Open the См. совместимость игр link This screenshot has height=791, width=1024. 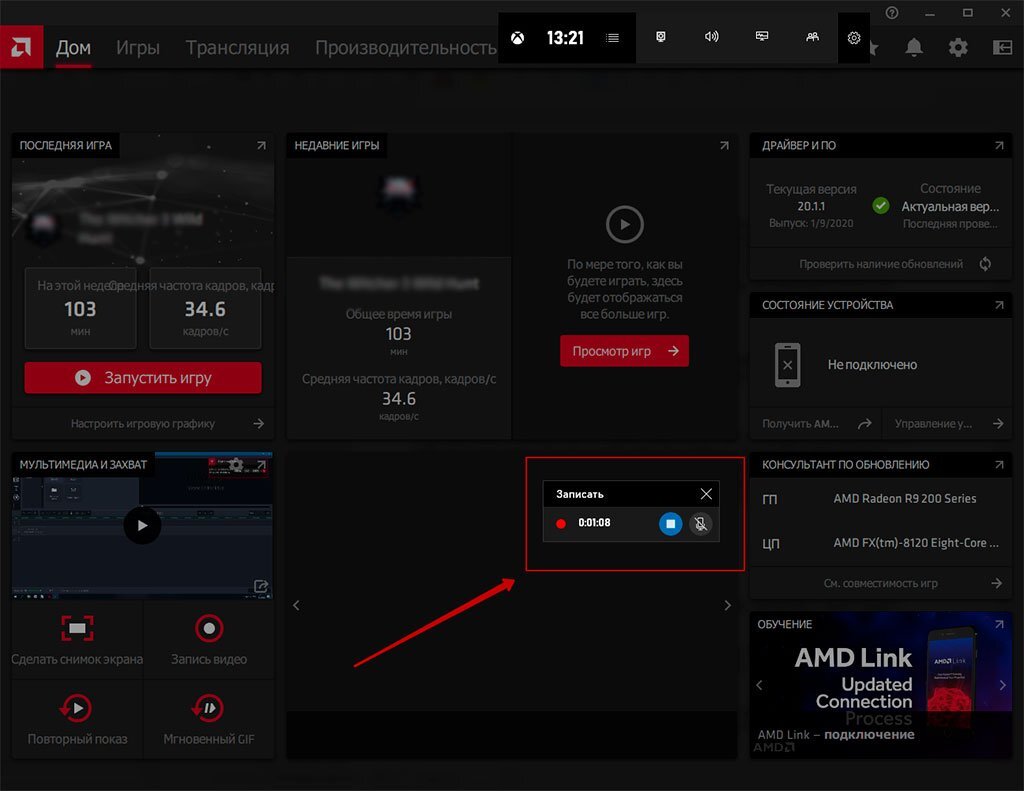[x=880, y=583]
